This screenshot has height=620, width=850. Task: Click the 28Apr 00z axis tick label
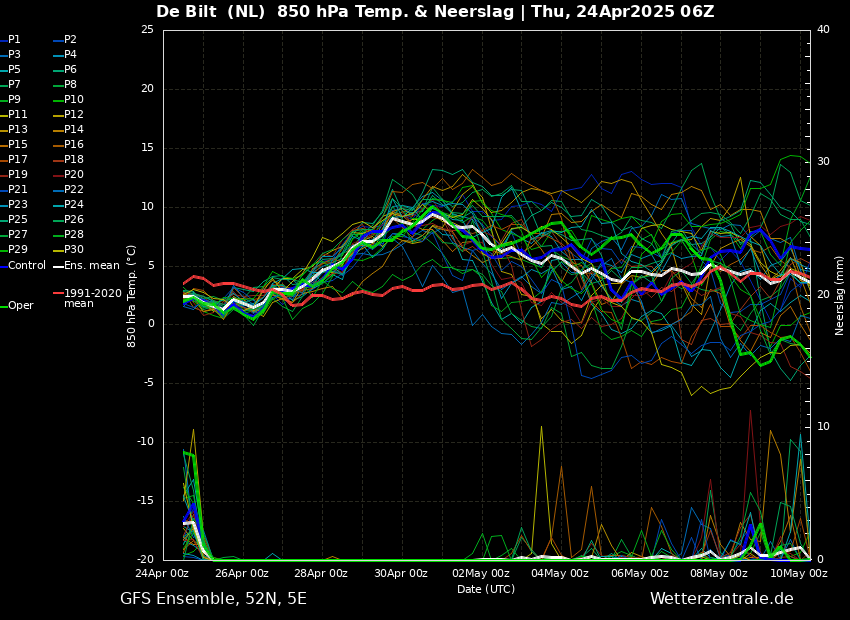[322, 573]
